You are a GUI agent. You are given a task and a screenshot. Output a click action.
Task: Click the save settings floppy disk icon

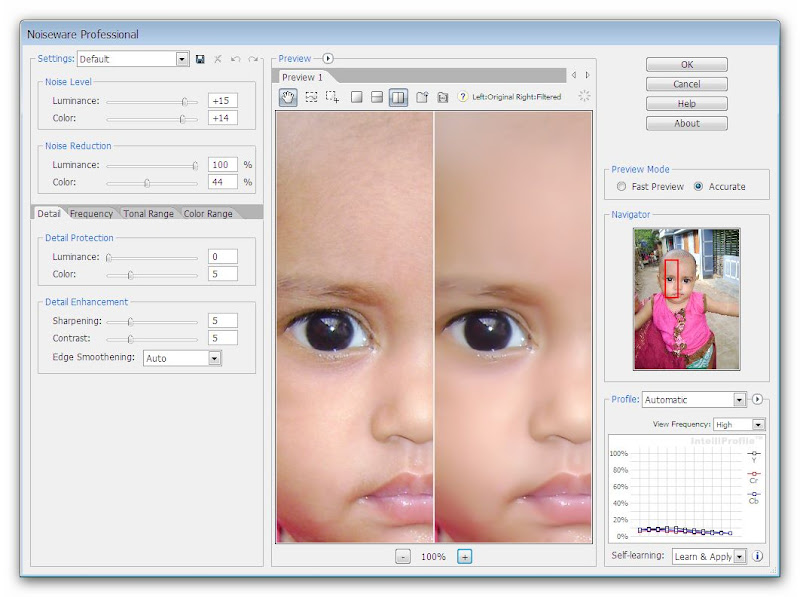pyautogui.click(x=200, y=60)
